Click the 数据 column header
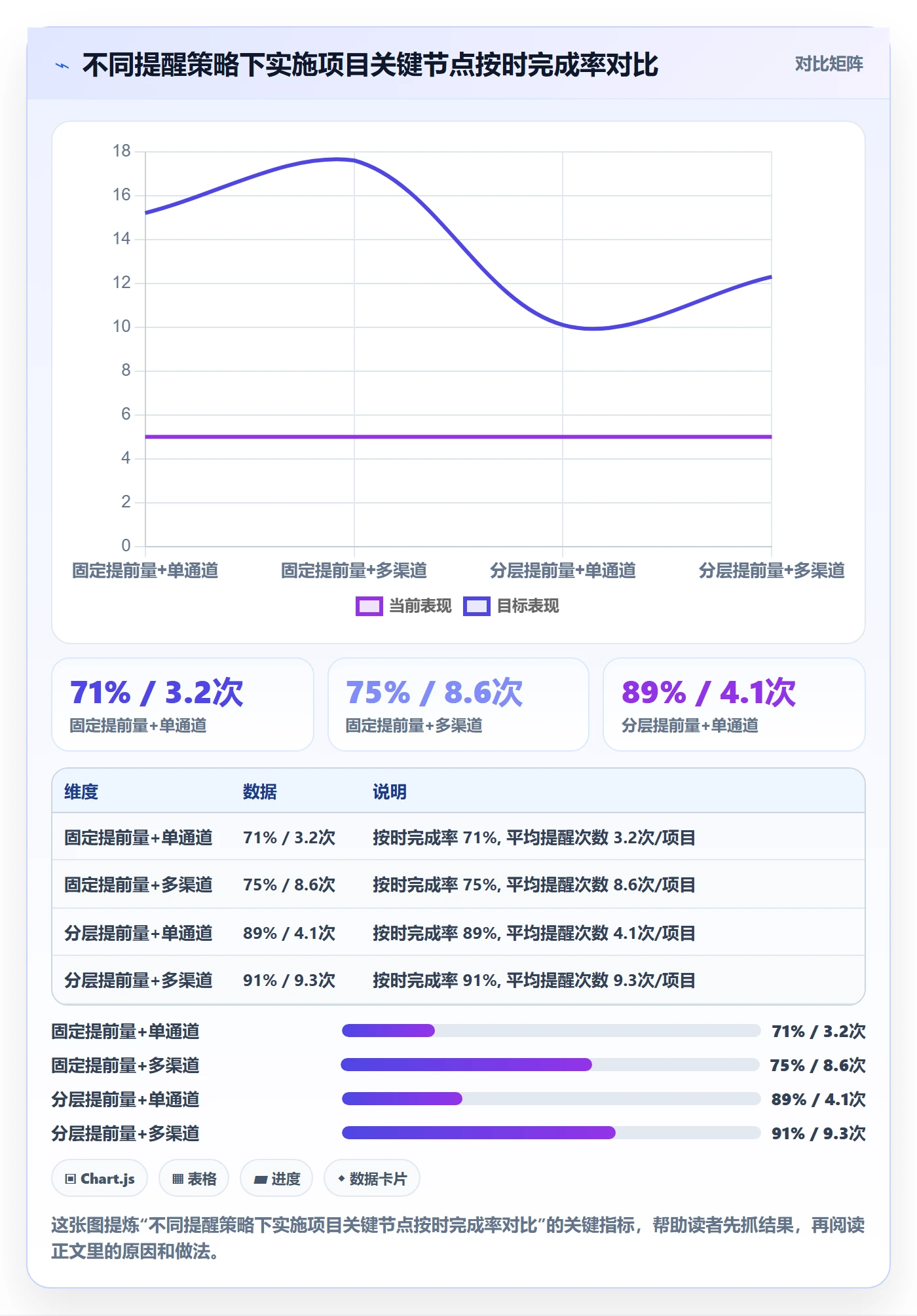Viewport: 917px width, 1316px height. tap(259, 792)
